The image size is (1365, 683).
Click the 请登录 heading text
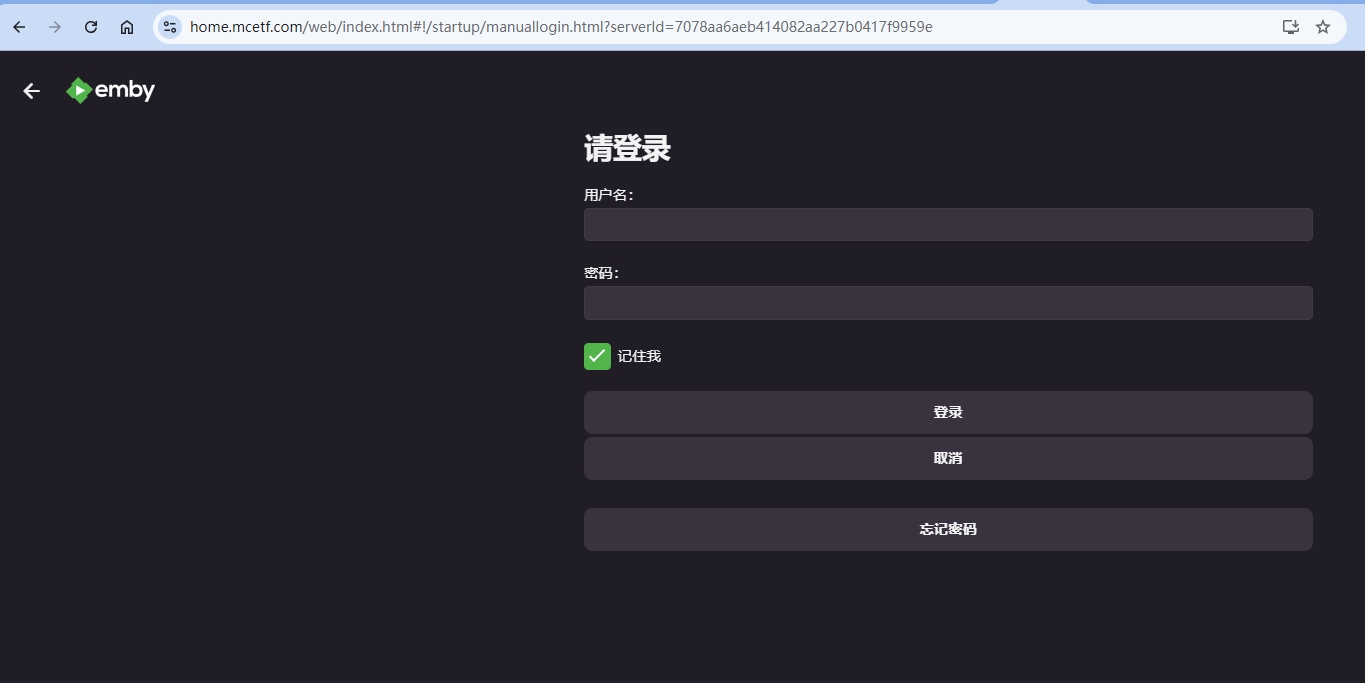tap(627, 149)
